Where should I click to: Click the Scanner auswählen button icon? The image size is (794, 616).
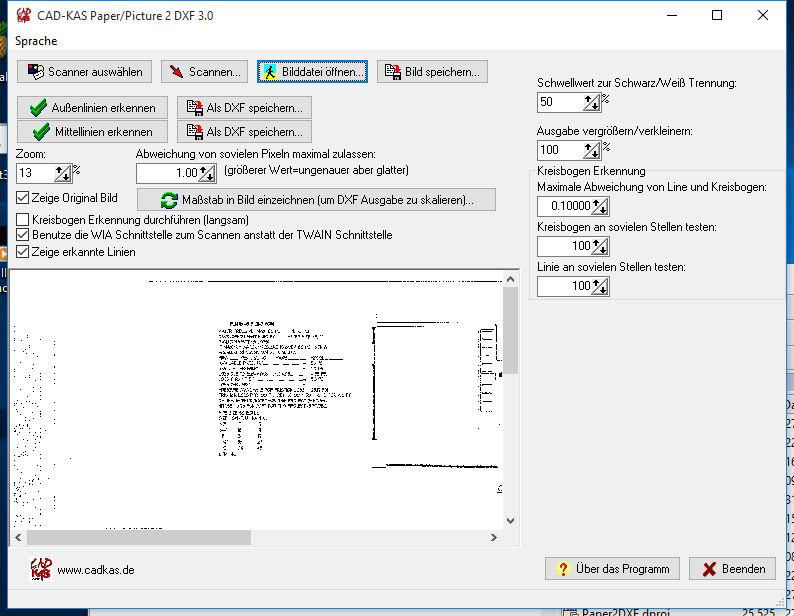(36, 72)
